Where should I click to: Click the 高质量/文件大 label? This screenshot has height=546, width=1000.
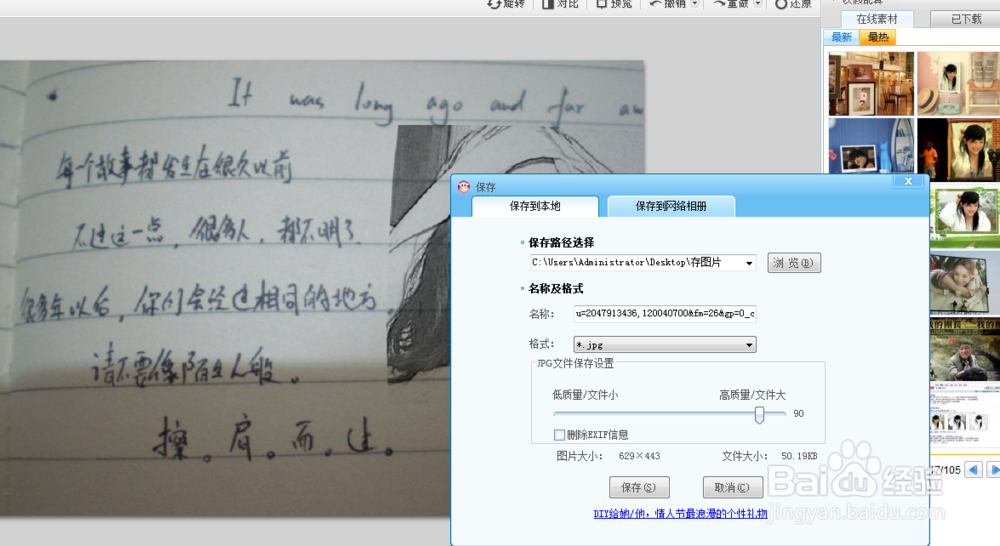753,395
